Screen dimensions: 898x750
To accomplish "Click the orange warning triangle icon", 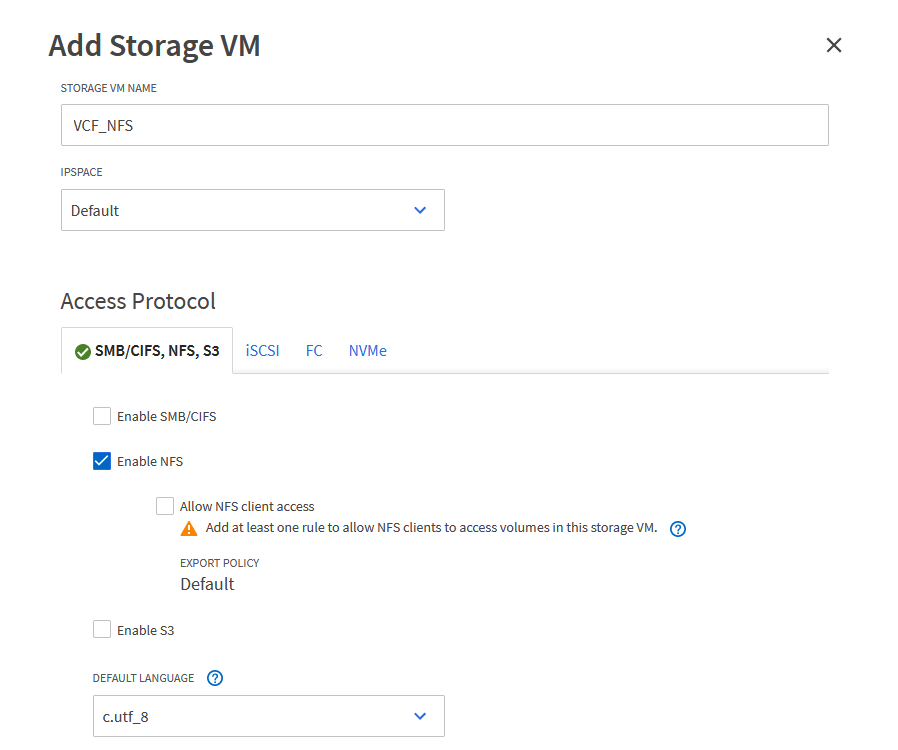I will pyautogui.click(x=189, y=529).
